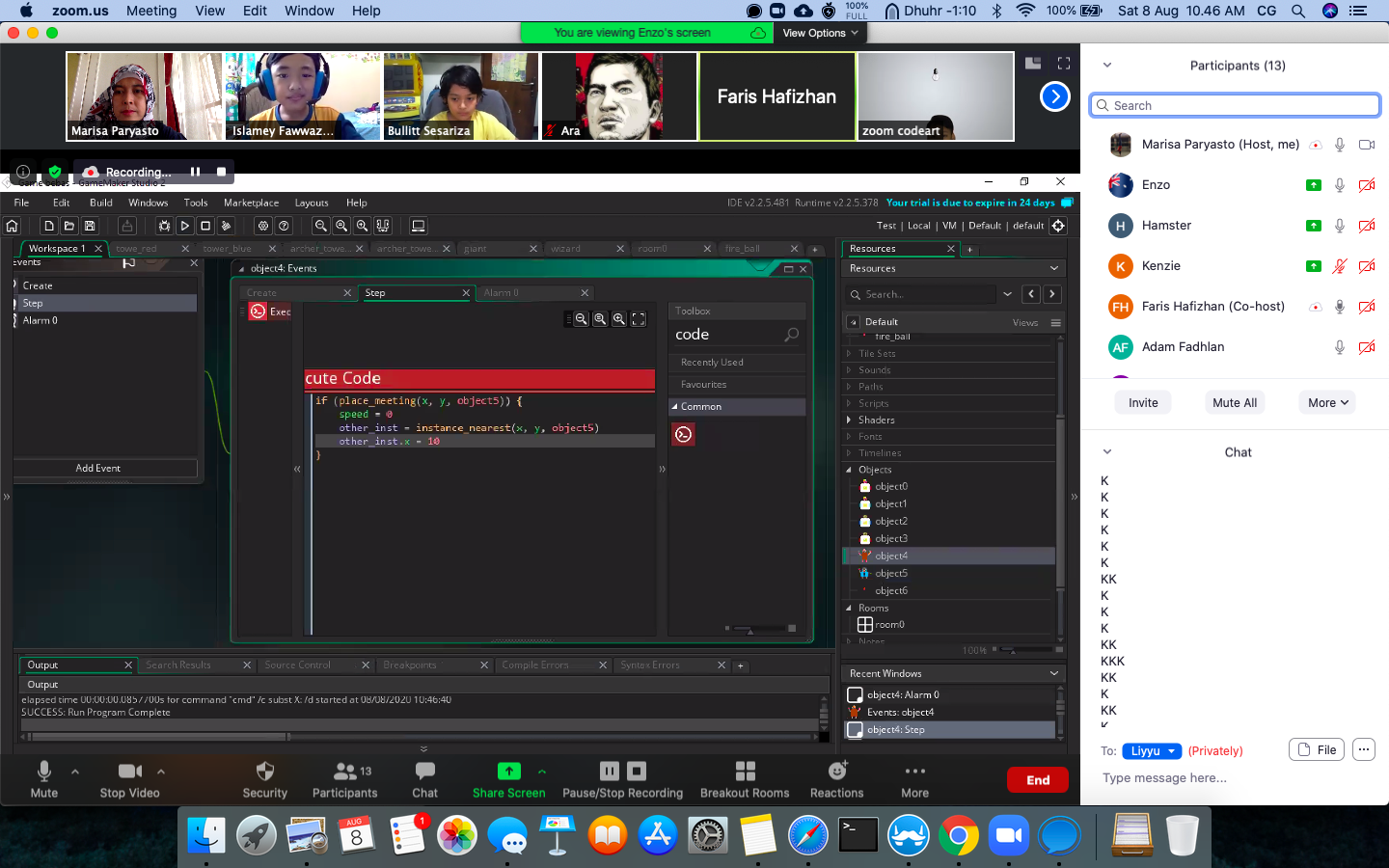Image resolution: width=1389 pixels, height=868 pixels.
Task: Start debug mode with the bug icon
Action: [164, 226]
